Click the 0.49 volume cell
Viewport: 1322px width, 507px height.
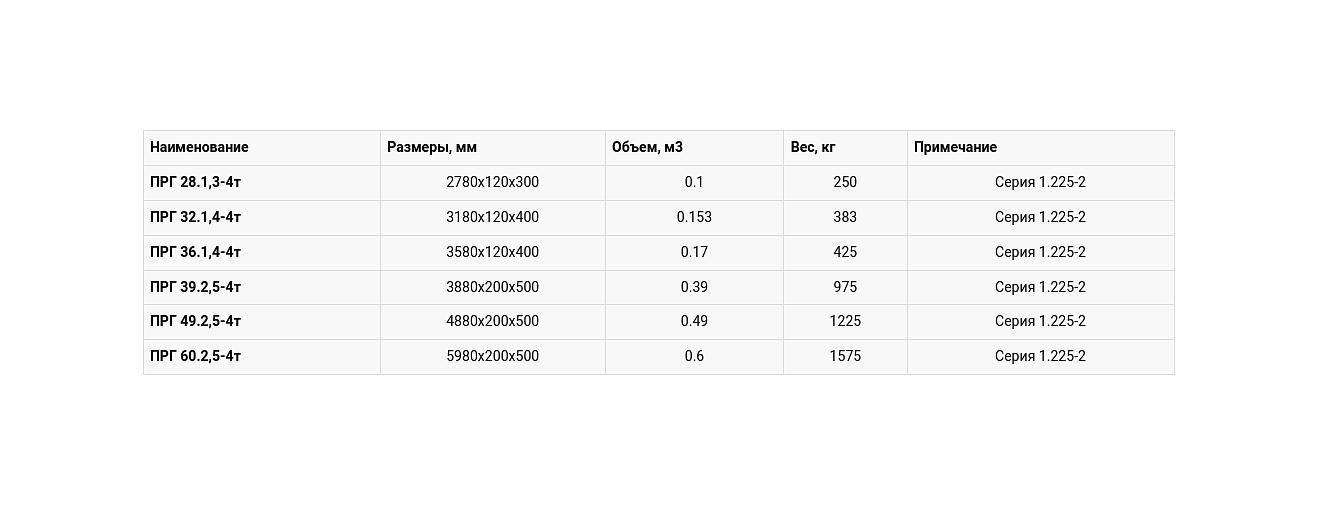click(x=694, y=321)
